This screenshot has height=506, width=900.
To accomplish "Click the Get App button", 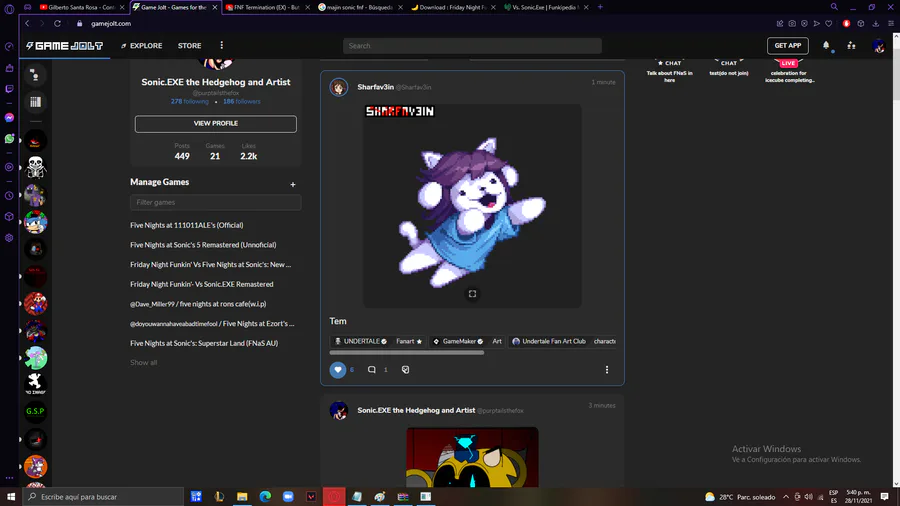I will click(788, 45).
